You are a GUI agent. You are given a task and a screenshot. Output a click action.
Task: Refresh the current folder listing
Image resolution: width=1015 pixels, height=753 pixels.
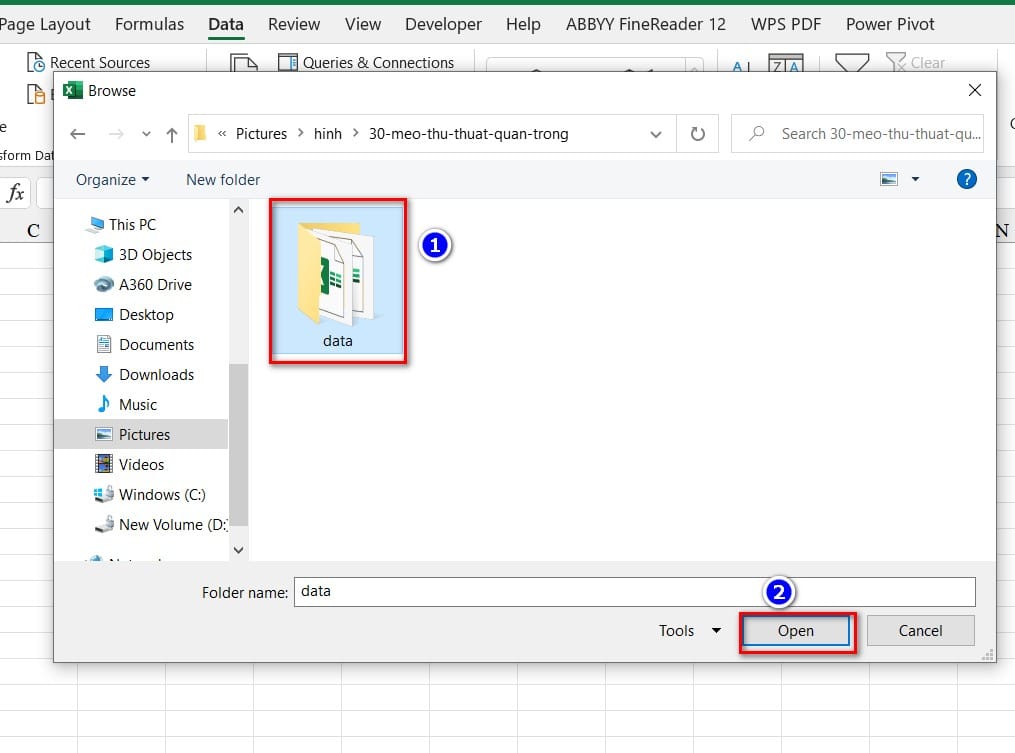pyautogui.click(x=697, y=134)
